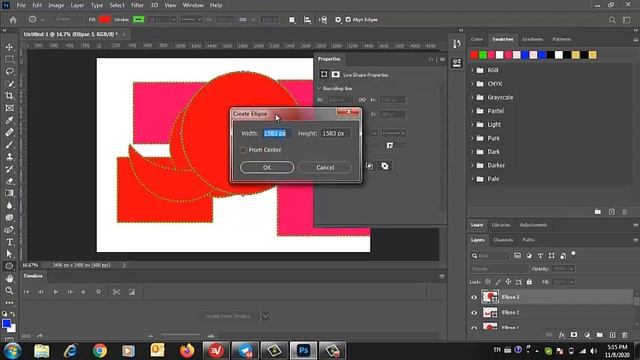The image size is (640, 360).
Task: Open timeline type dropdown arrow
Action: (x=266, y=316)
